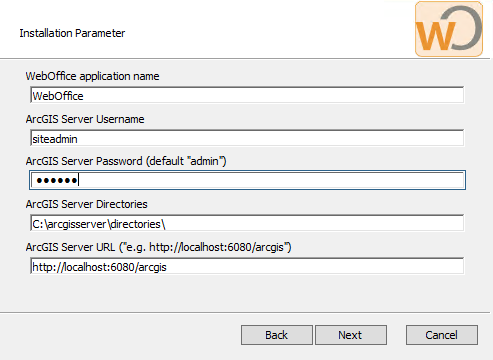This screenshot has width=493, height=360.
Task: Click the ArcGIS Server URL example label
Action: pos(159,247)
